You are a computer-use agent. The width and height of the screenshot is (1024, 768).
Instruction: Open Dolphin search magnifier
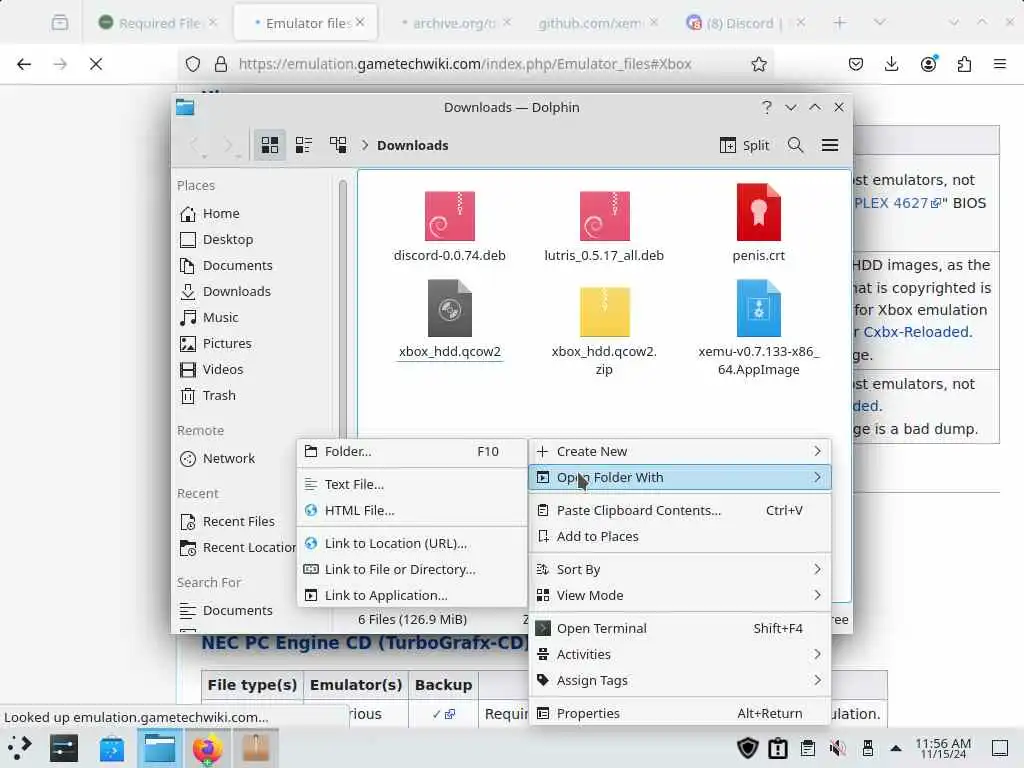(x=795, y=145)
